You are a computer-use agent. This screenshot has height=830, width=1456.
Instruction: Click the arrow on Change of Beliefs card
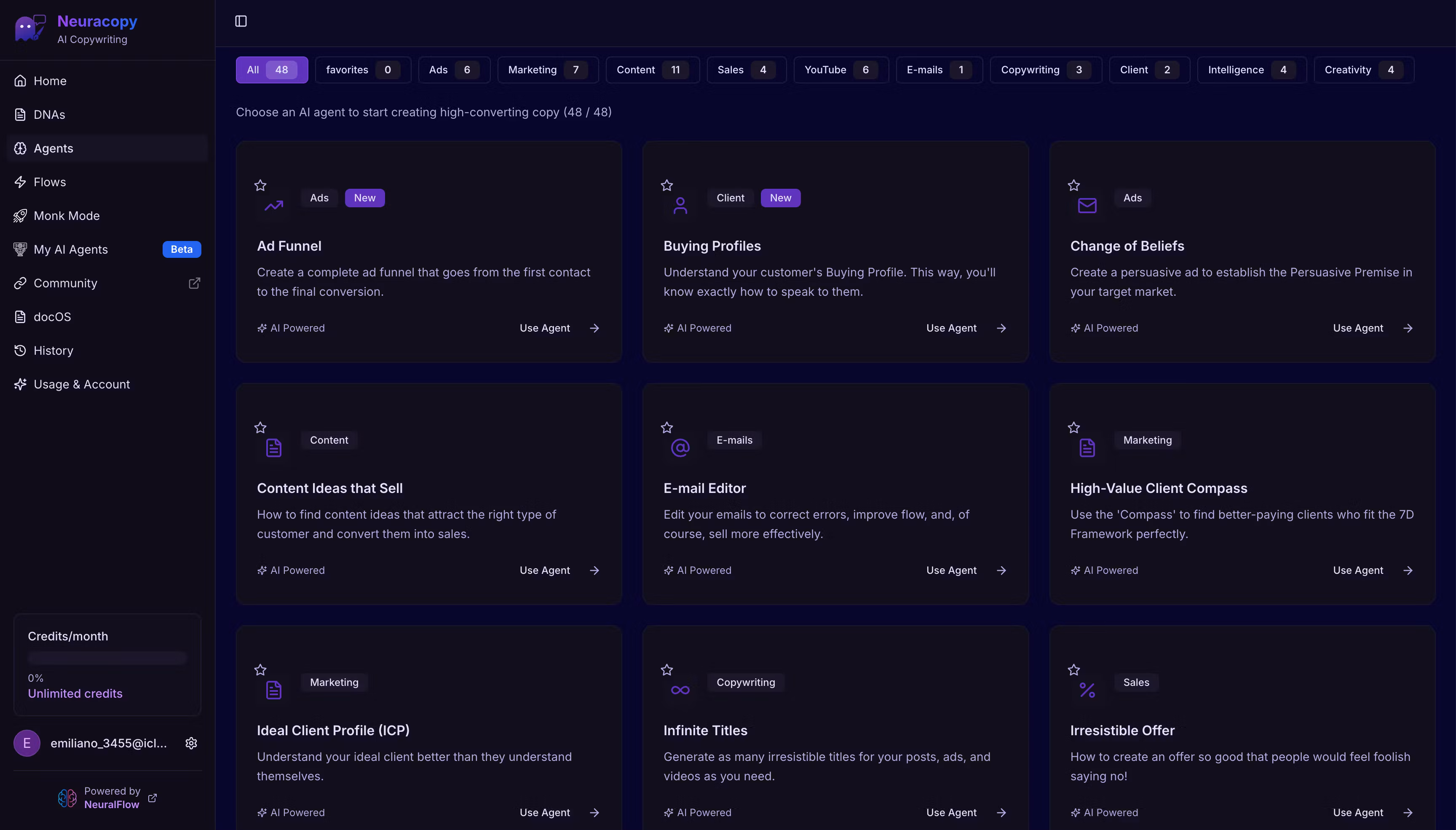point(1408,328)
